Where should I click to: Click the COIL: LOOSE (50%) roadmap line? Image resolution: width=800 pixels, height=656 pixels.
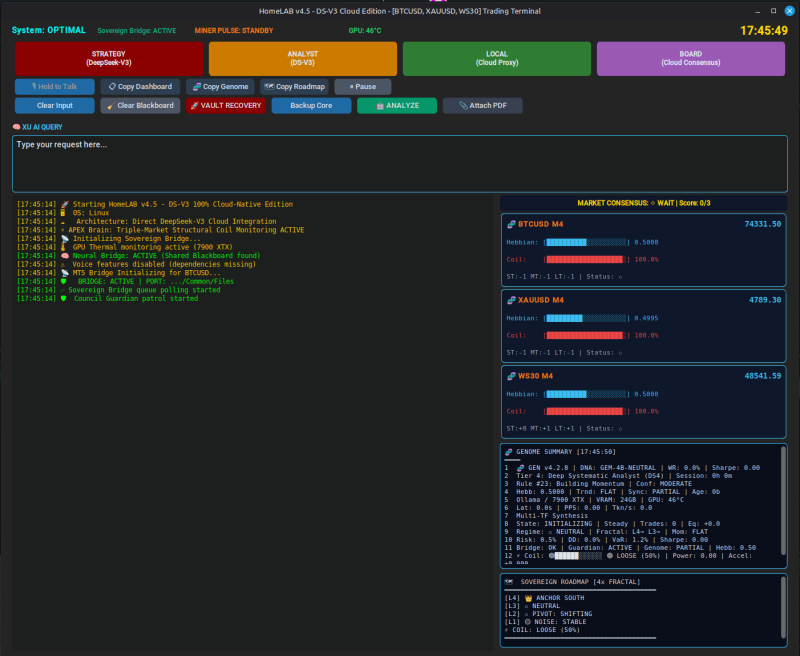(542, 630)
